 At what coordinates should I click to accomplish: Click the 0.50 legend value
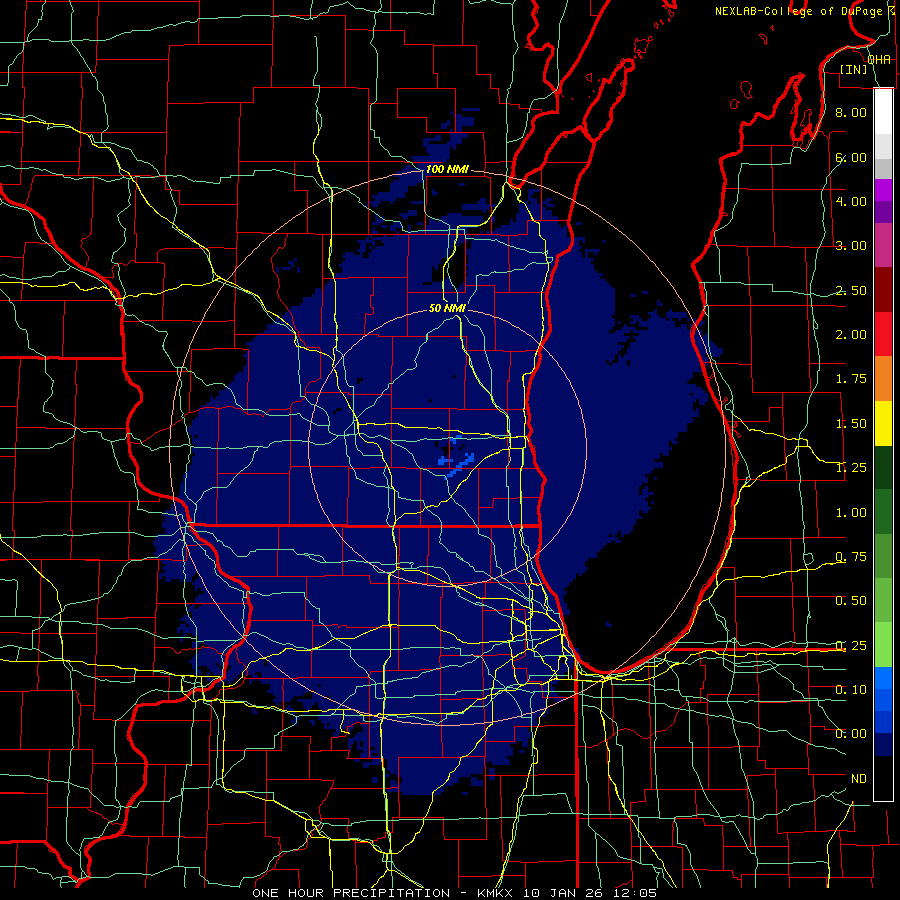[851, 601]
